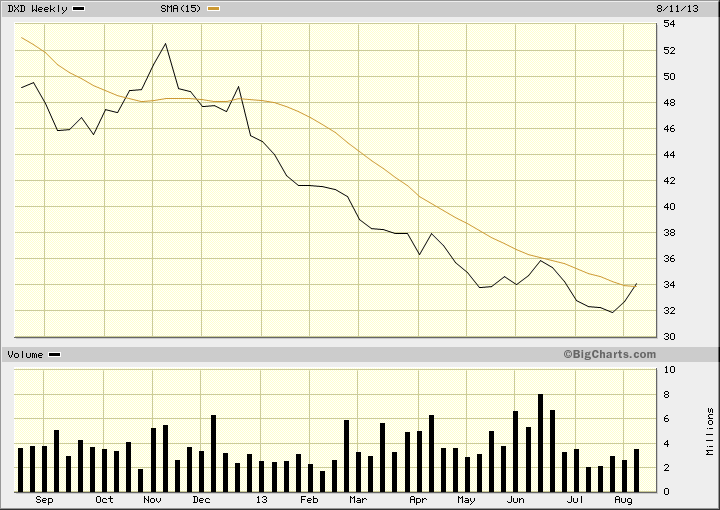
Task: Click the Feb month label
Action: coord(309,500)
